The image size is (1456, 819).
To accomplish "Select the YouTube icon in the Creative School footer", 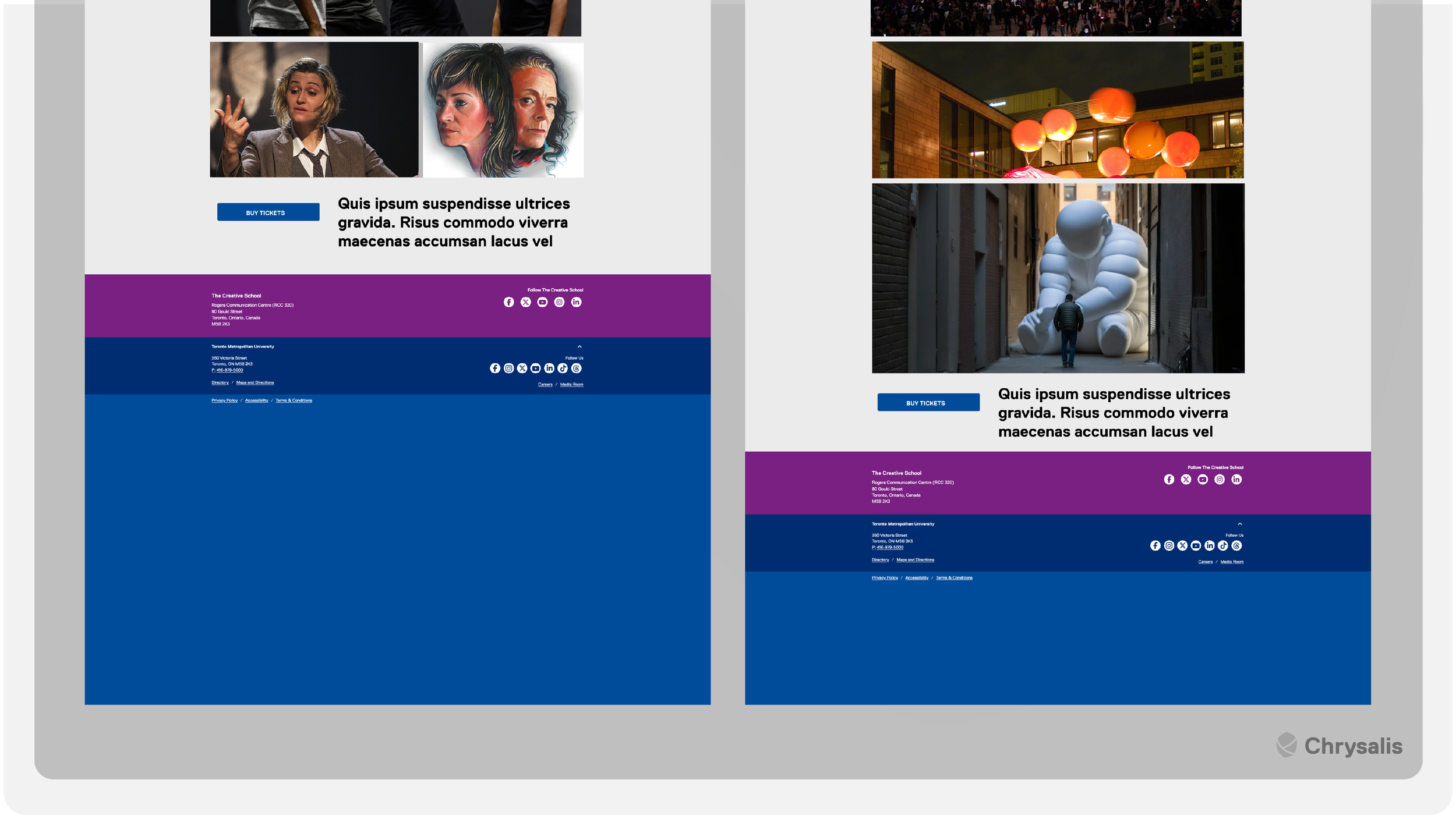I will pos(542,302).
